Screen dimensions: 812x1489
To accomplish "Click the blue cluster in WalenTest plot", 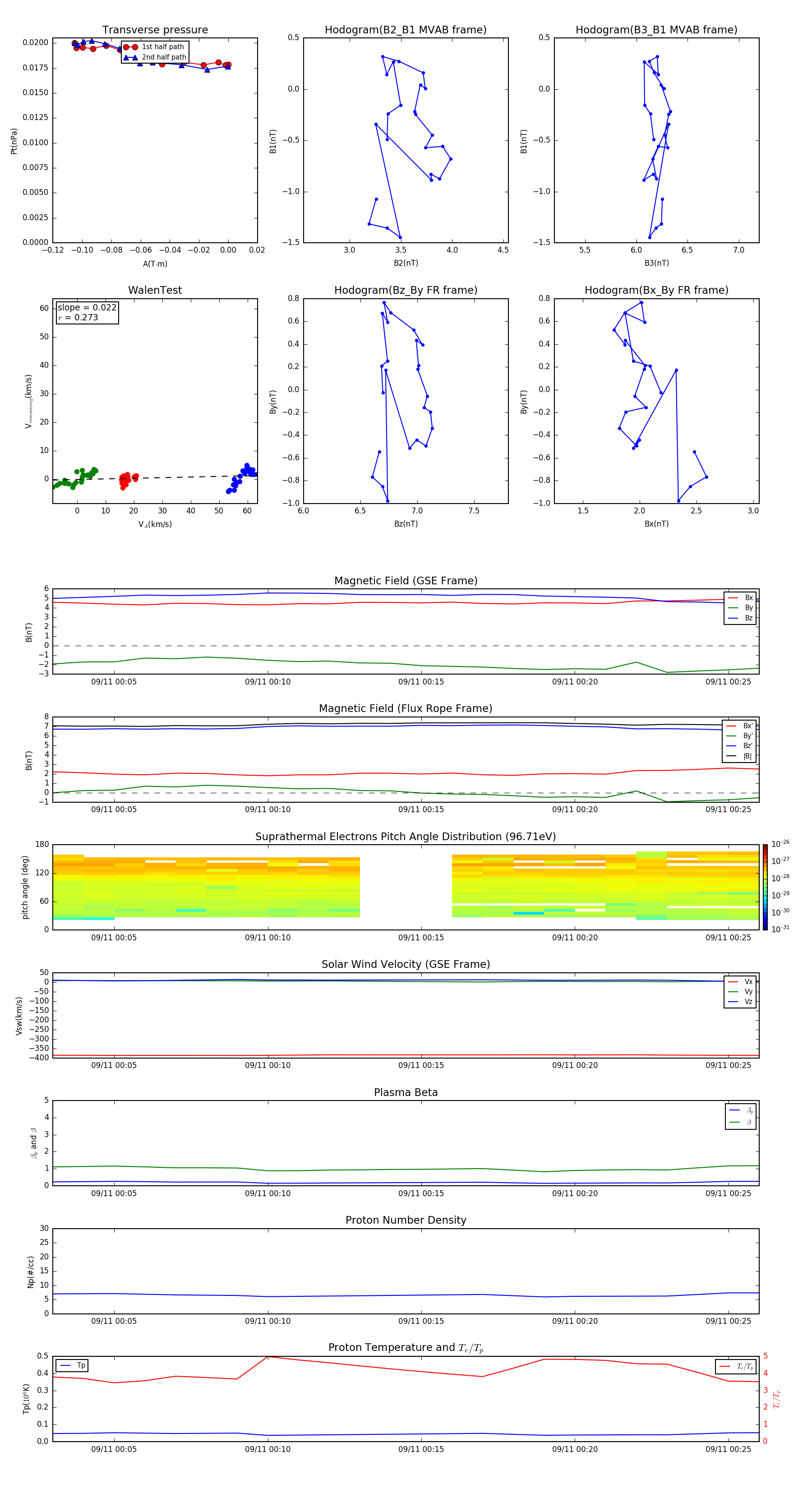I will click(x=242, y=477).
